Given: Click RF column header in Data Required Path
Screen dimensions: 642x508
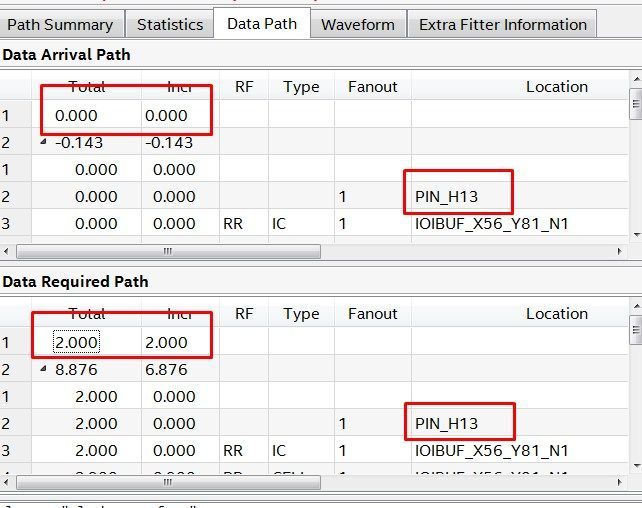Looking at the screenshot, I should point(244,314).
